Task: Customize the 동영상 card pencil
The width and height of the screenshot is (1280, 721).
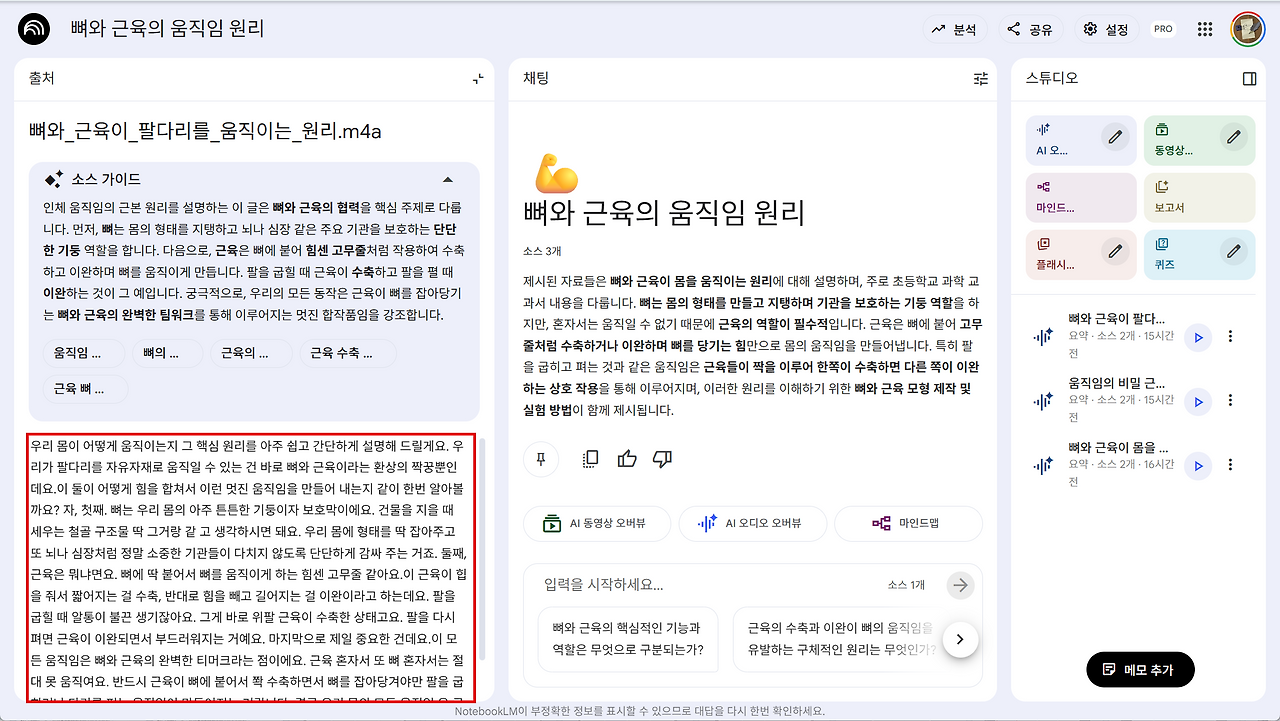Action: [1234, 137]
